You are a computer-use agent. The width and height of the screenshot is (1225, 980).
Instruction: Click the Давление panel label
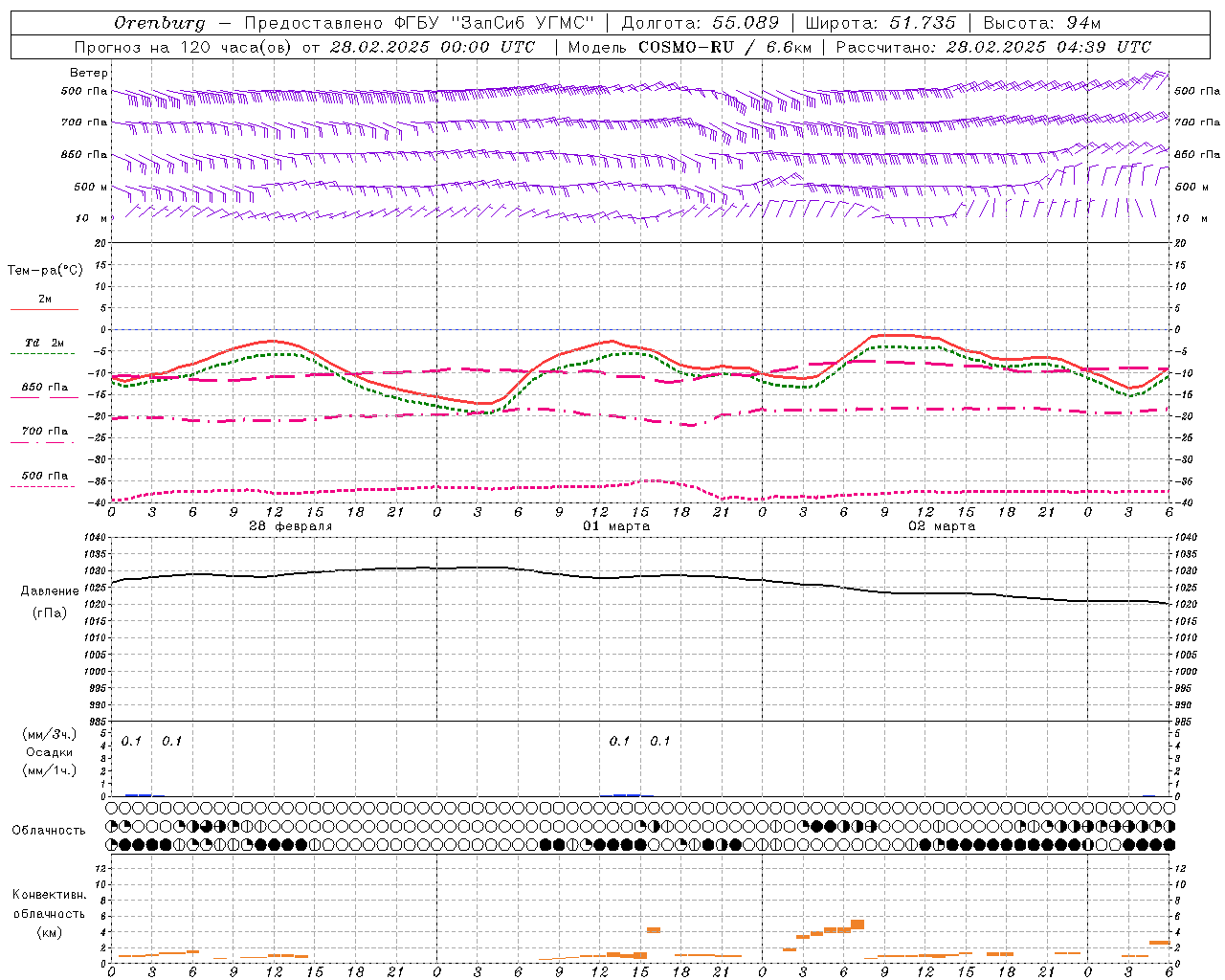click(x=50, y=591)
